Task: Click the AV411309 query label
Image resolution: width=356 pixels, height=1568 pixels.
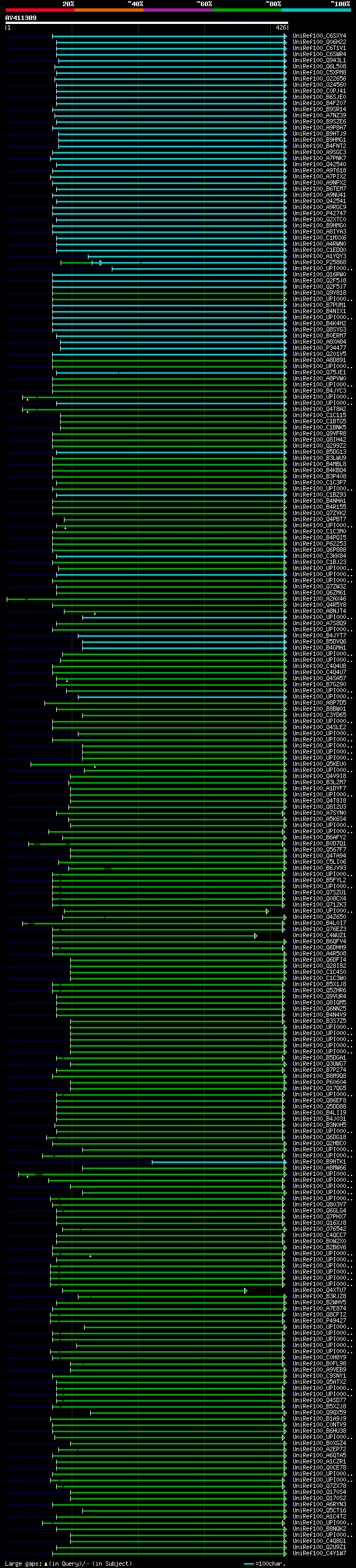Action: [21, 18]
